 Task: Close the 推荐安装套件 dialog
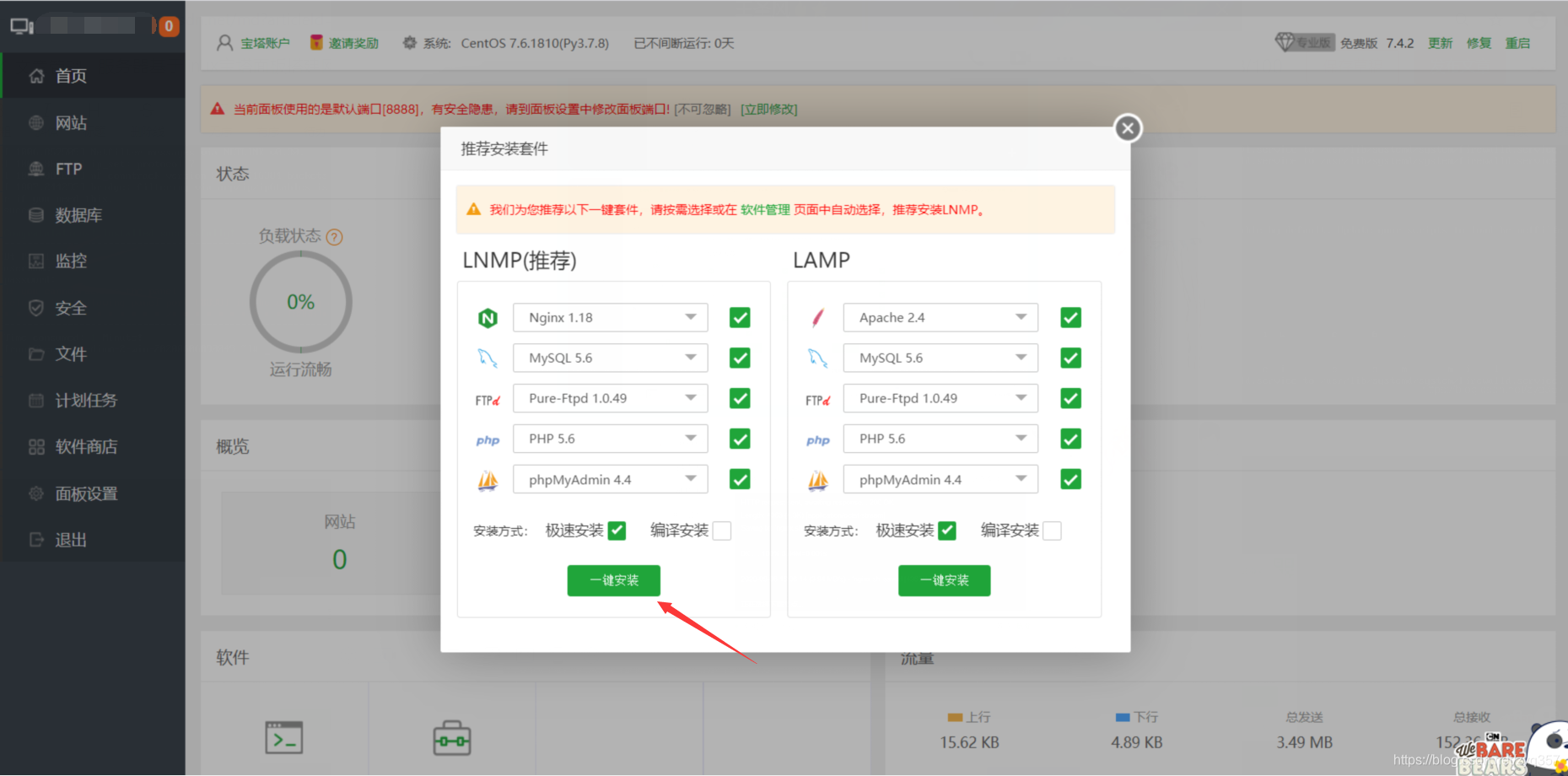pyautogui.click(x=1128, y=128)
